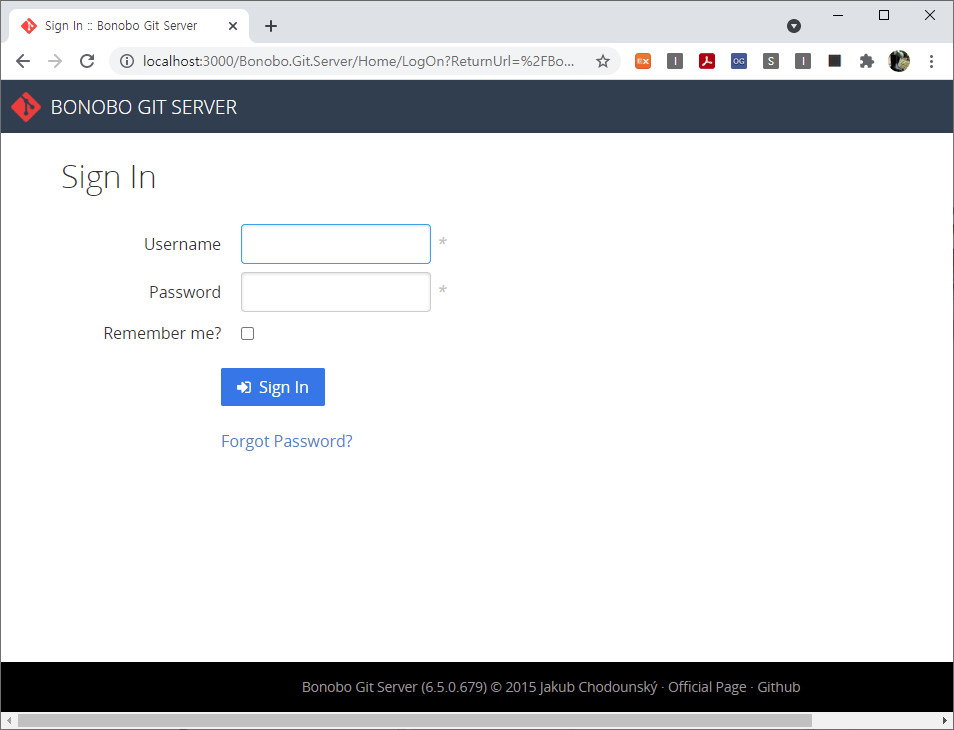Focus the Password input field
954x730 pixels.
[x=336, y=292]
